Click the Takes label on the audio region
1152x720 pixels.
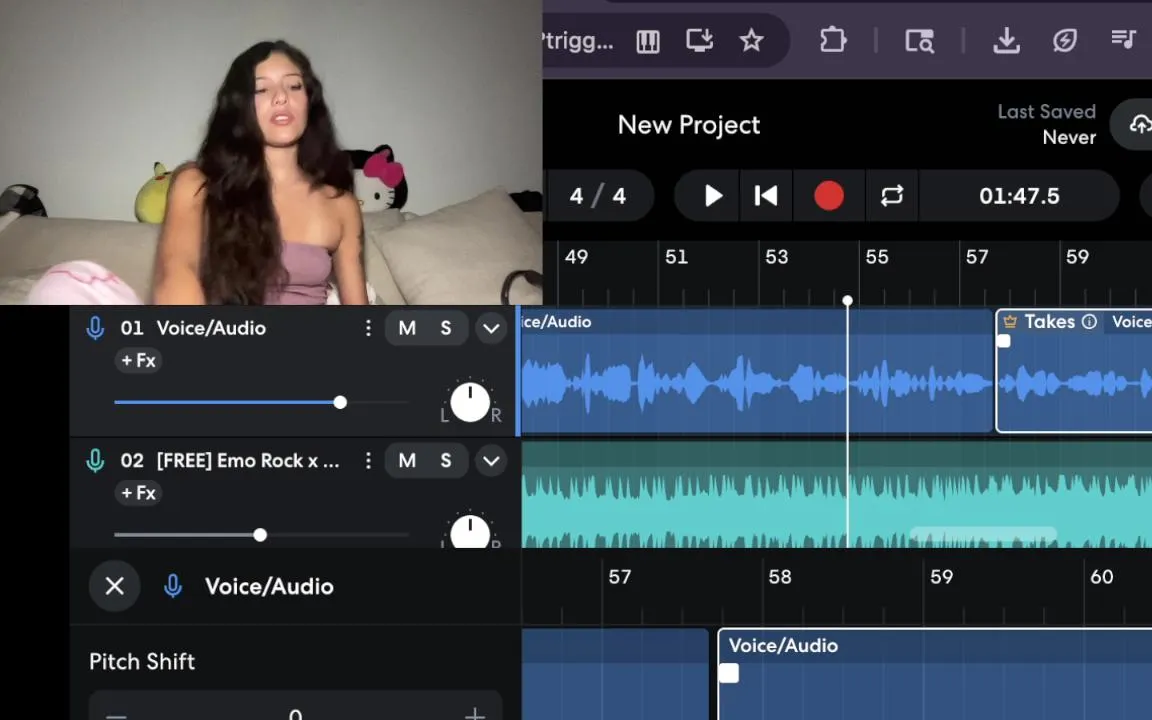[x=1049, y=322]
